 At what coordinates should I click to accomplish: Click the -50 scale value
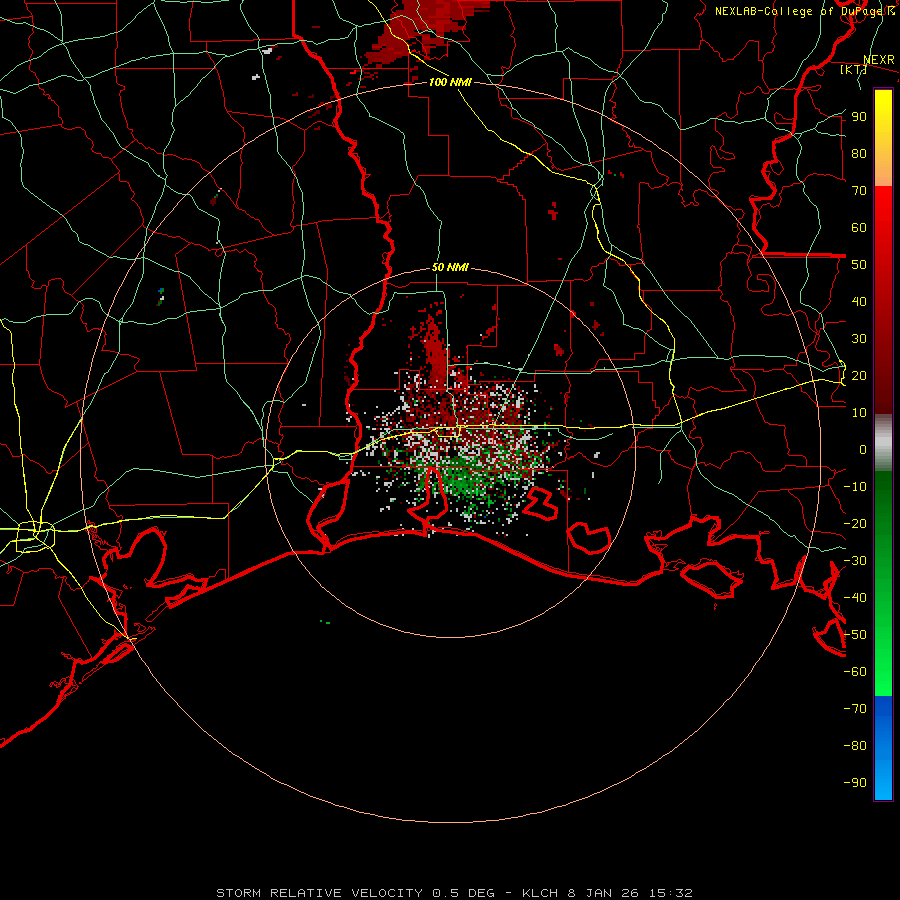click(855, 635)
